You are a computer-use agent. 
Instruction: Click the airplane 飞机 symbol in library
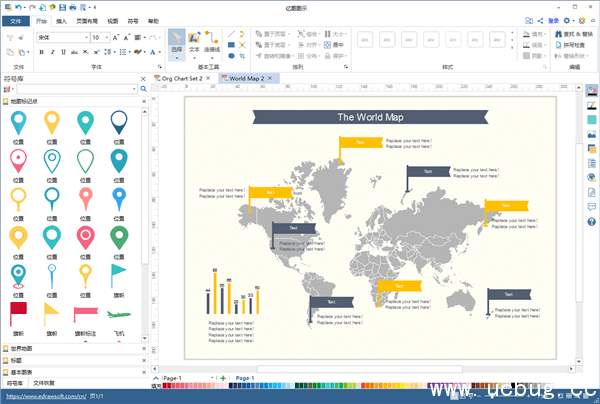click(119, 313)
